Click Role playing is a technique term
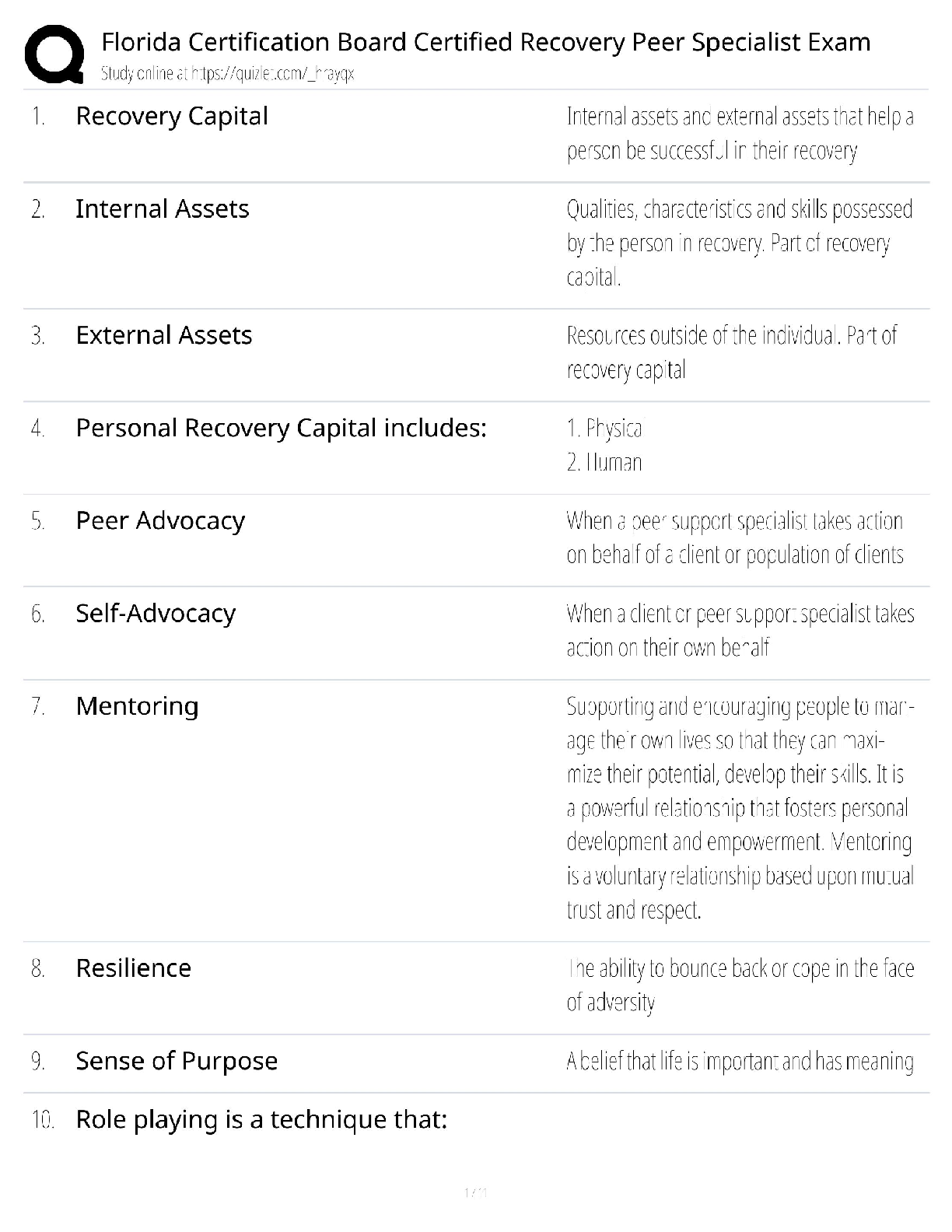The height and width of the screenshot is (1232, 952). [261, 1119]
